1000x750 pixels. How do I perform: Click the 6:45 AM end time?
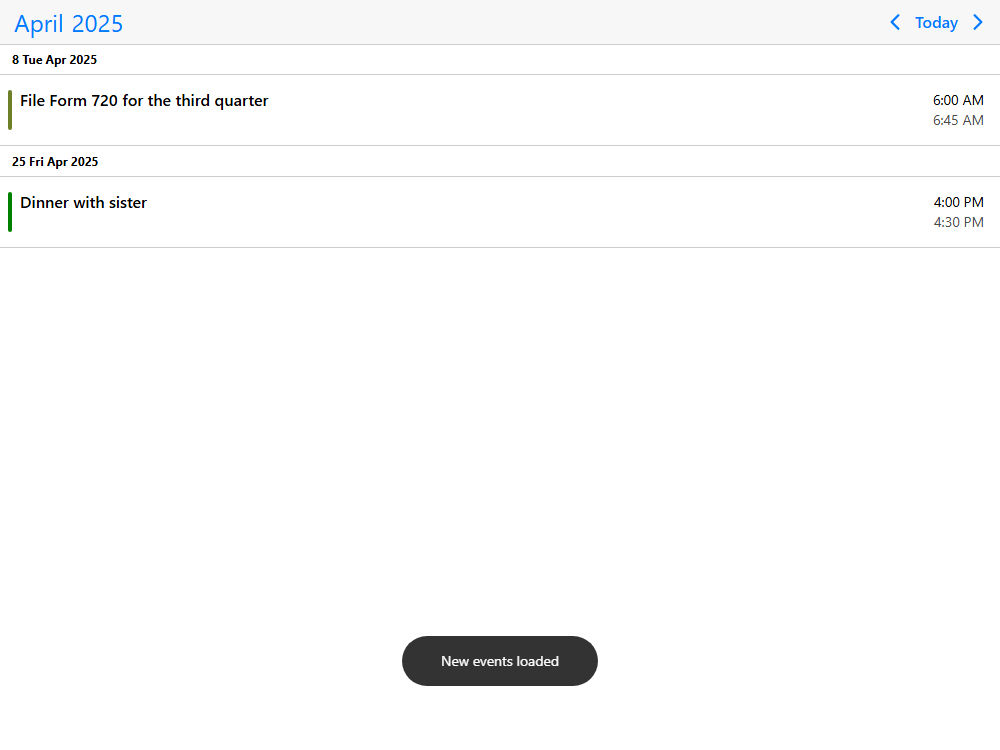point(958,120)
